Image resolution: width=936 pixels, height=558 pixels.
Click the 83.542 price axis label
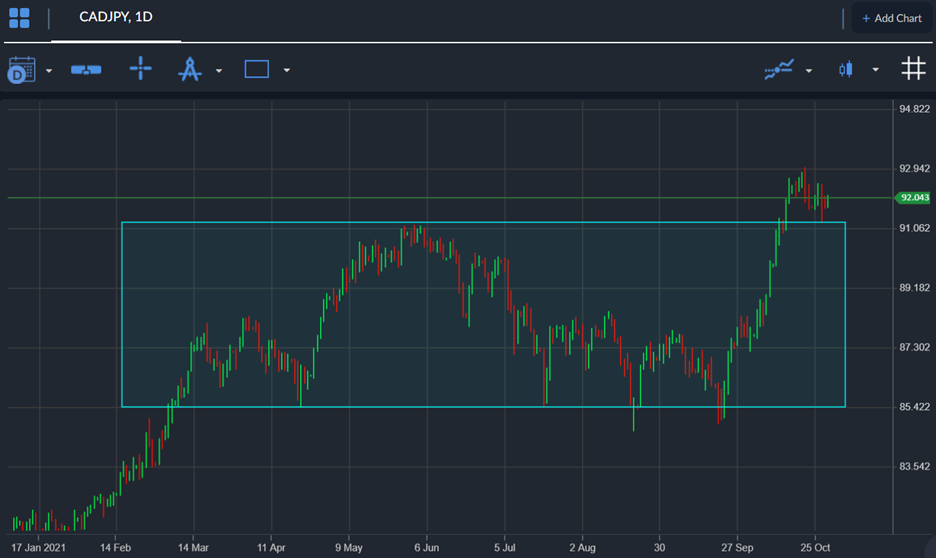click(x=914, y=467)
